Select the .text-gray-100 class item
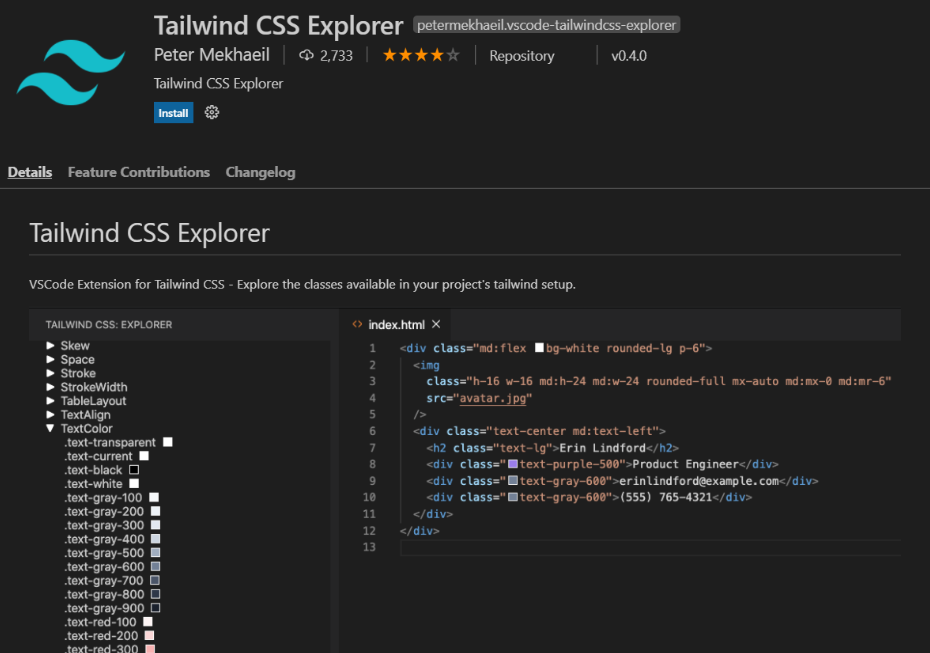This screenshot has width=930, height=653. click(x=103, y=498)
